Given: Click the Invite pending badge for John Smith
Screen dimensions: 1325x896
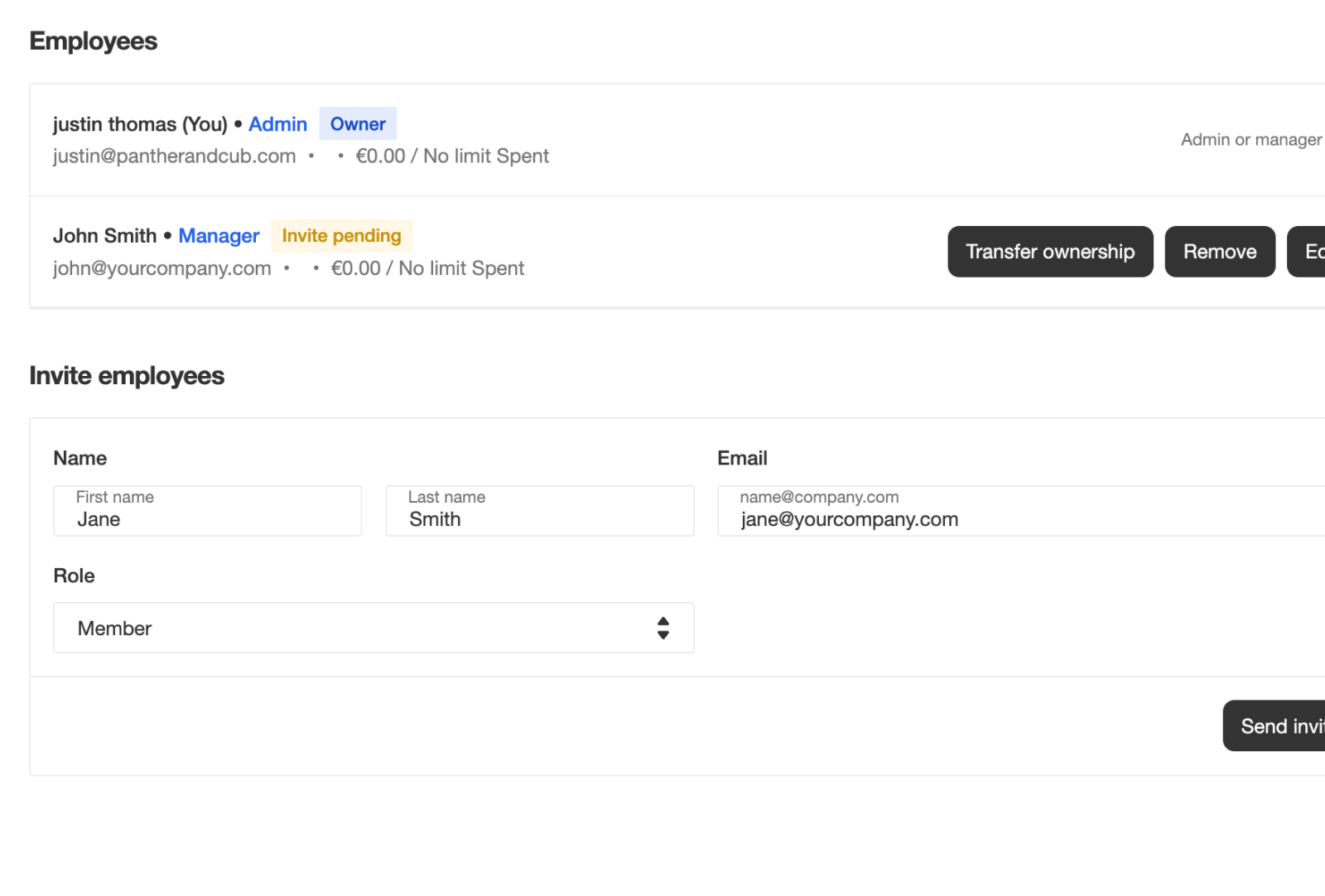Looking at the screenshot, I should [341, 235].
